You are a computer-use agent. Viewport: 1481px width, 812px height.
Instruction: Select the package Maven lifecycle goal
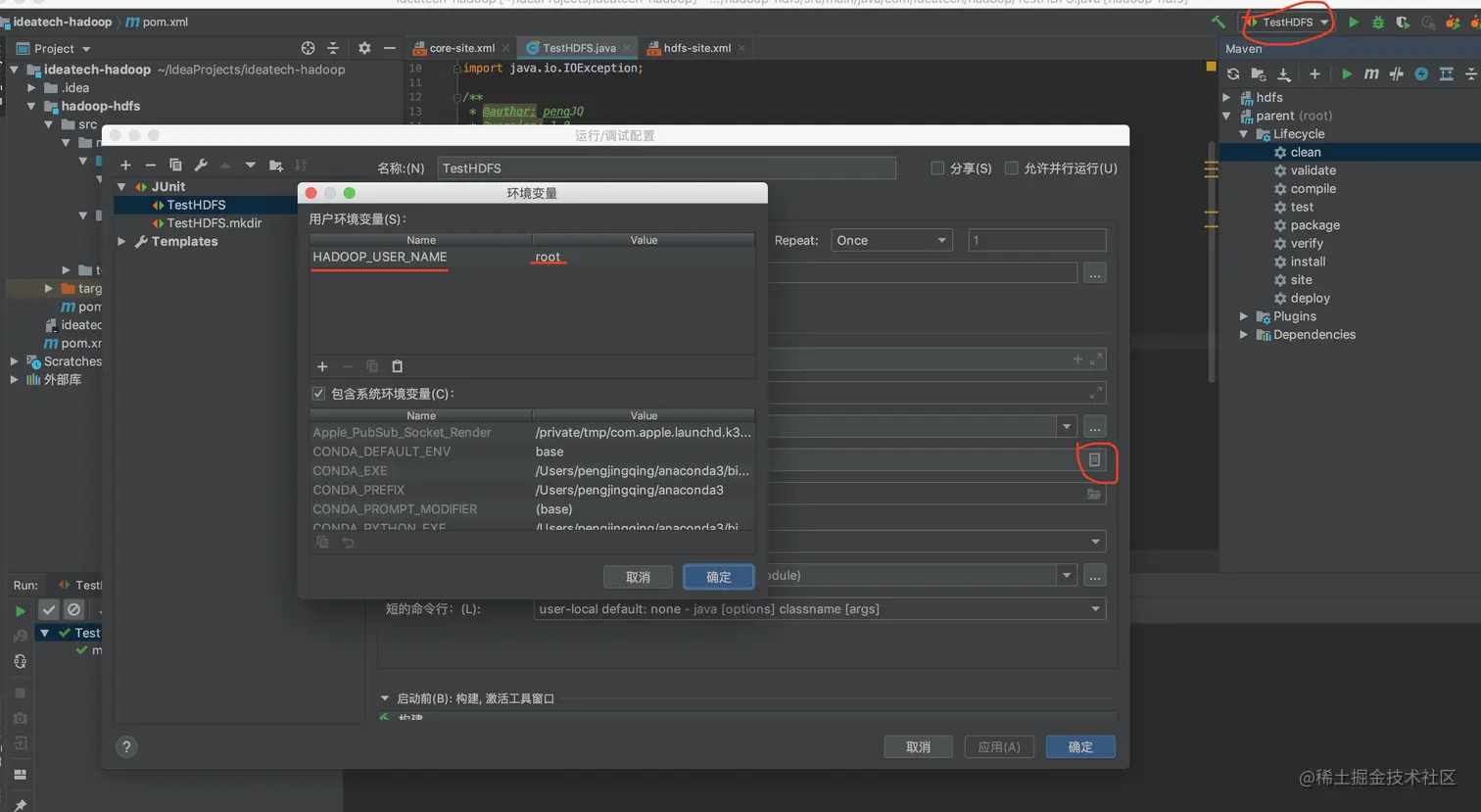point(1314,225)
